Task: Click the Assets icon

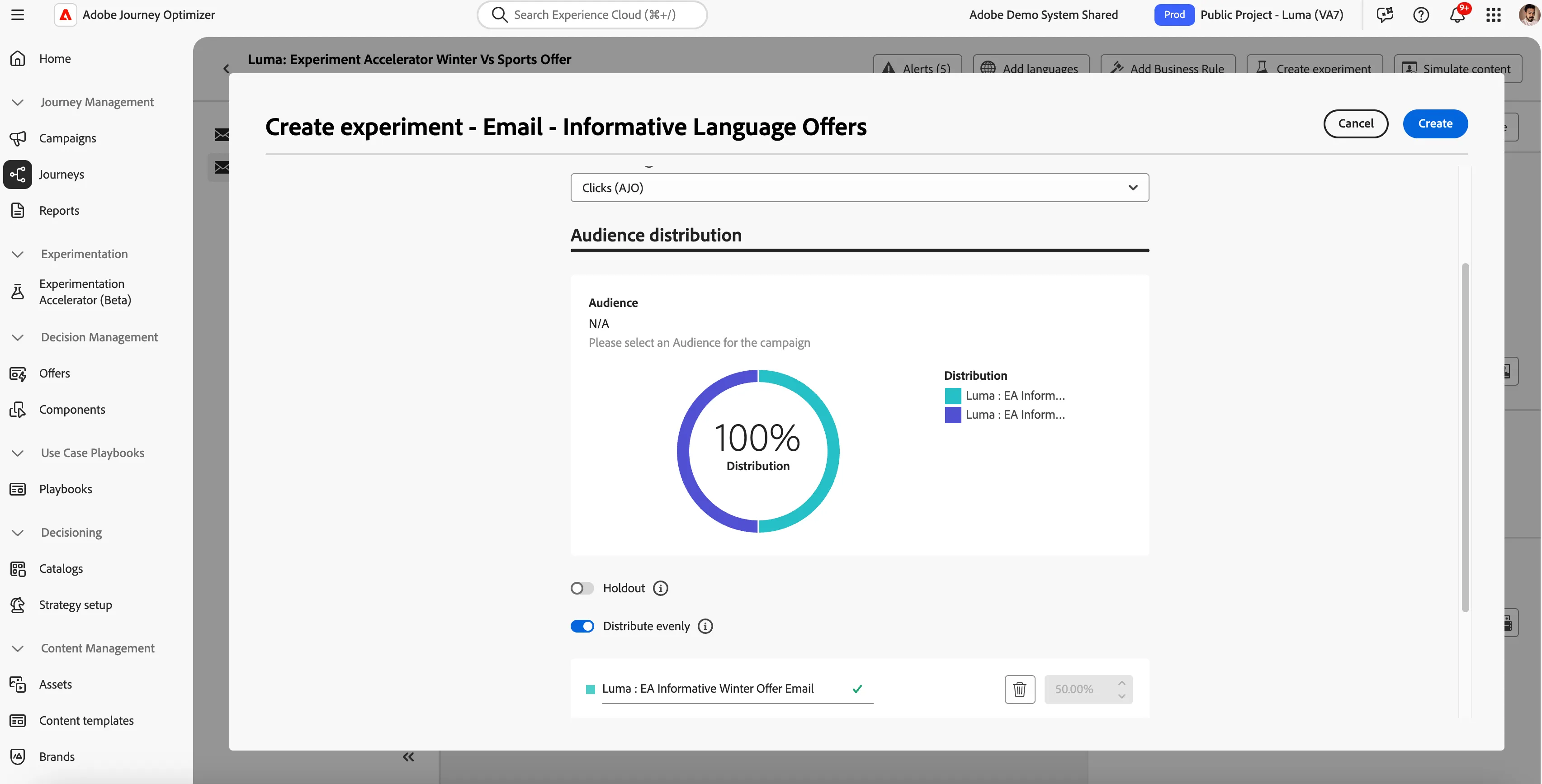Action: tap(18, 685)
